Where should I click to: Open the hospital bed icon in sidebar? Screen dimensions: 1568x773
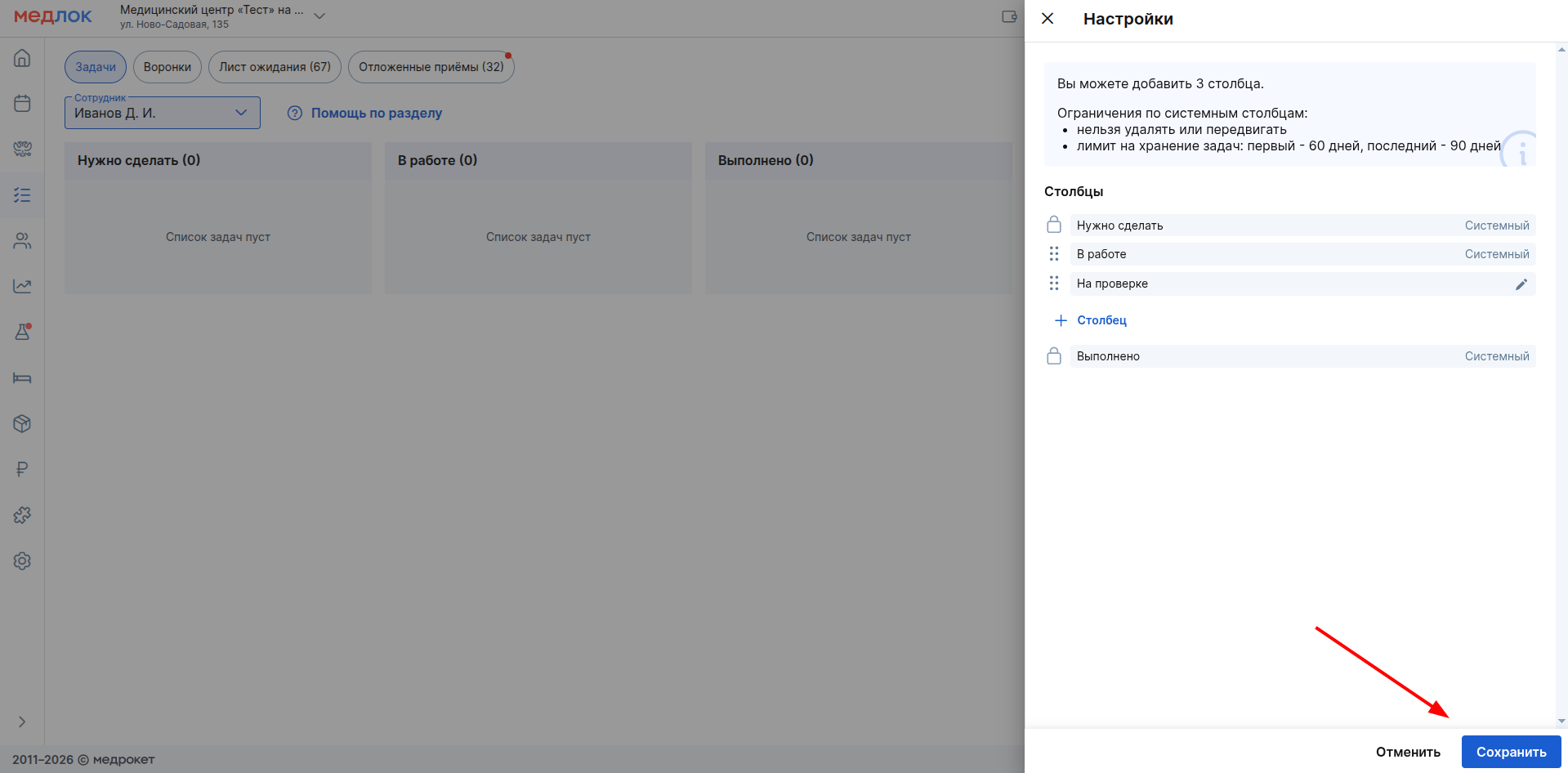click(22, 378)
